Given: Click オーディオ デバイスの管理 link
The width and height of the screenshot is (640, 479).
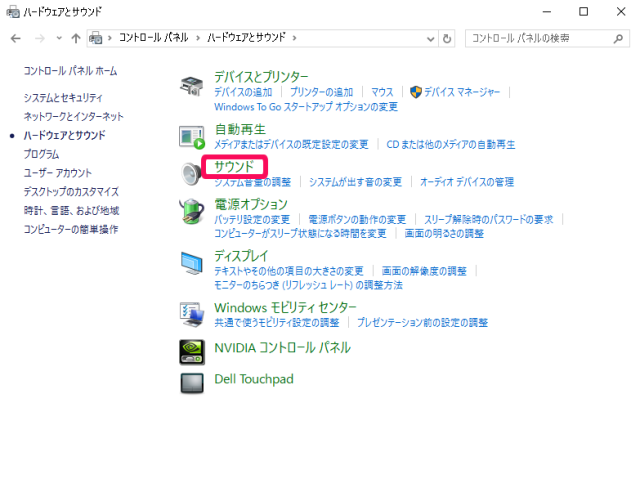Looking at the screenshot, I should [x=467, y=182].
